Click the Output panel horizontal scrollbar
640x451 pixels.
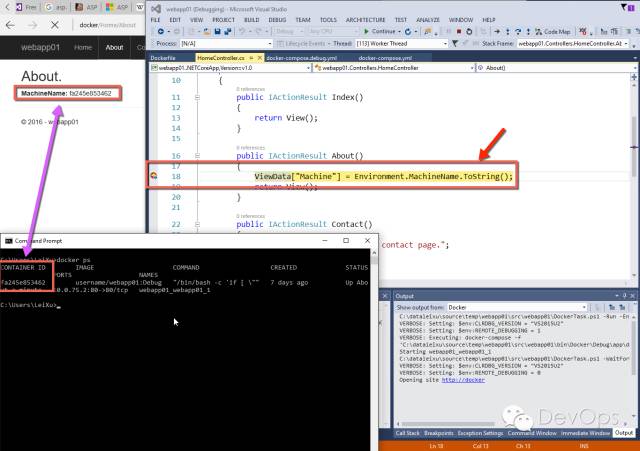pyautogui.click(x=448, y=424)
